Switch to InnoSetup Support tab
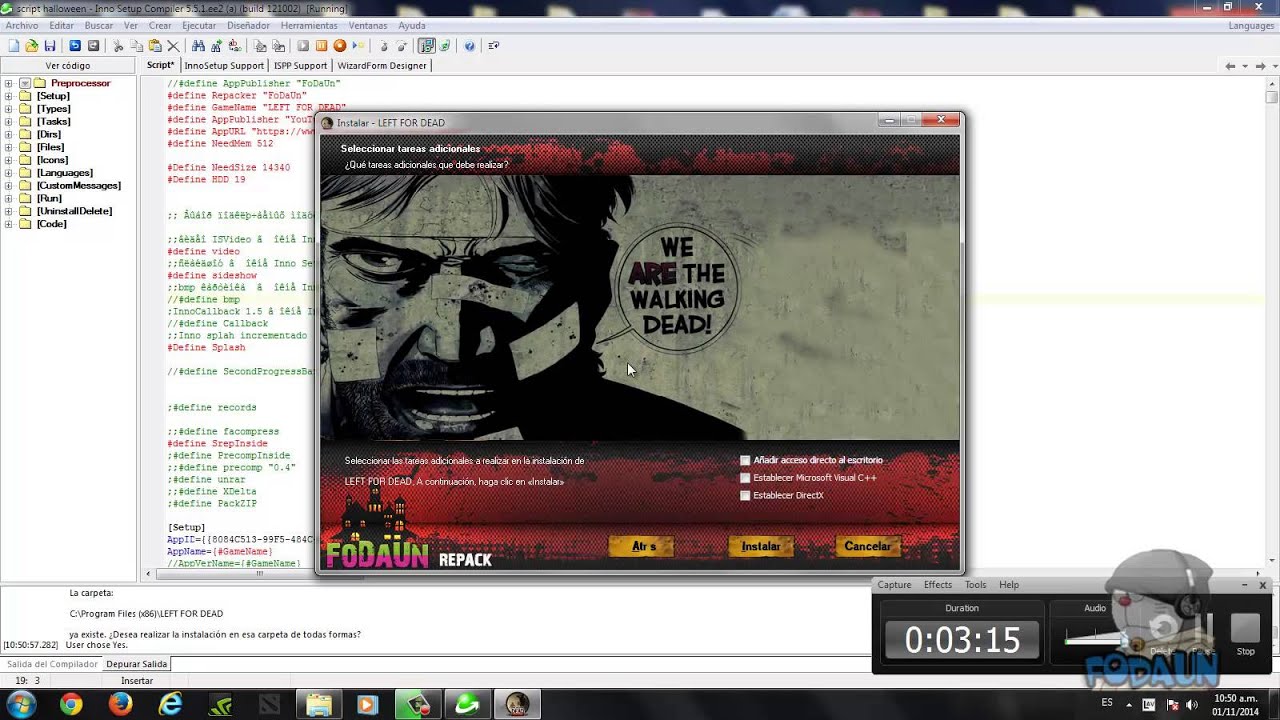Screen dimensions: 1280x720 coord(224,65)
